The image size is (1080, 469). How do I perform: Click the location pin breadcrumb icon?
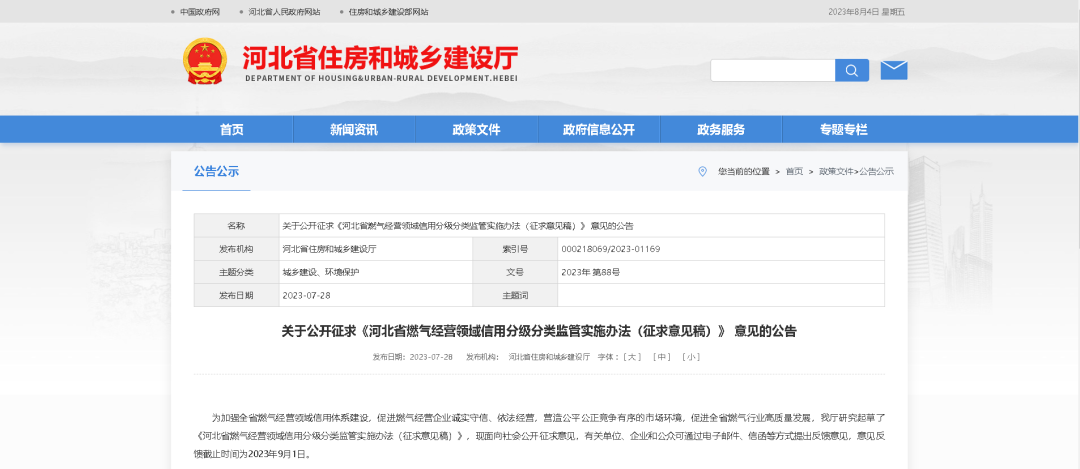[702, 171]
